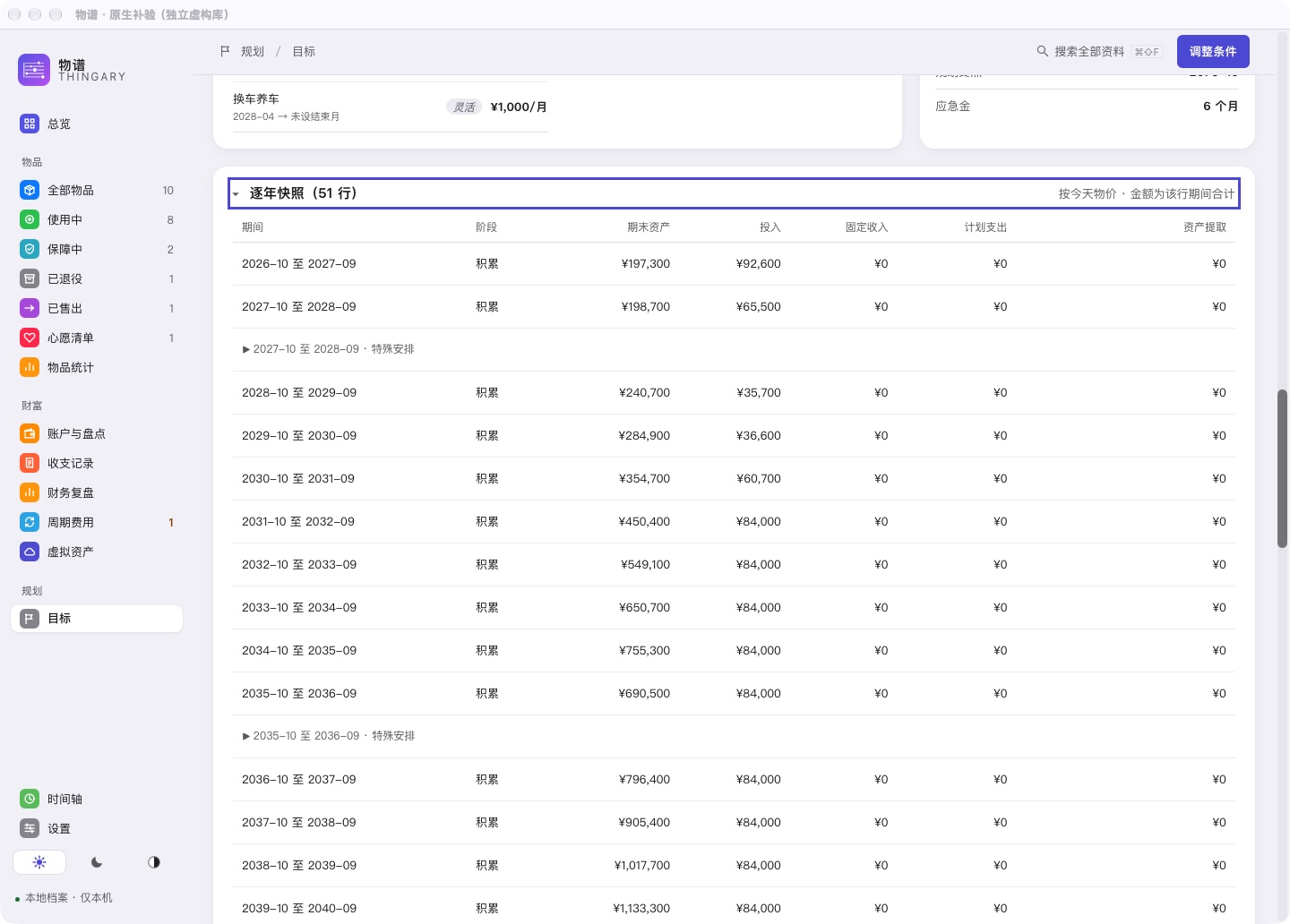Click the 2031–10 至 2032–09 period cell
This screenshot has width=1290, height=924.
pyautogui.click(x=298, y=522)
